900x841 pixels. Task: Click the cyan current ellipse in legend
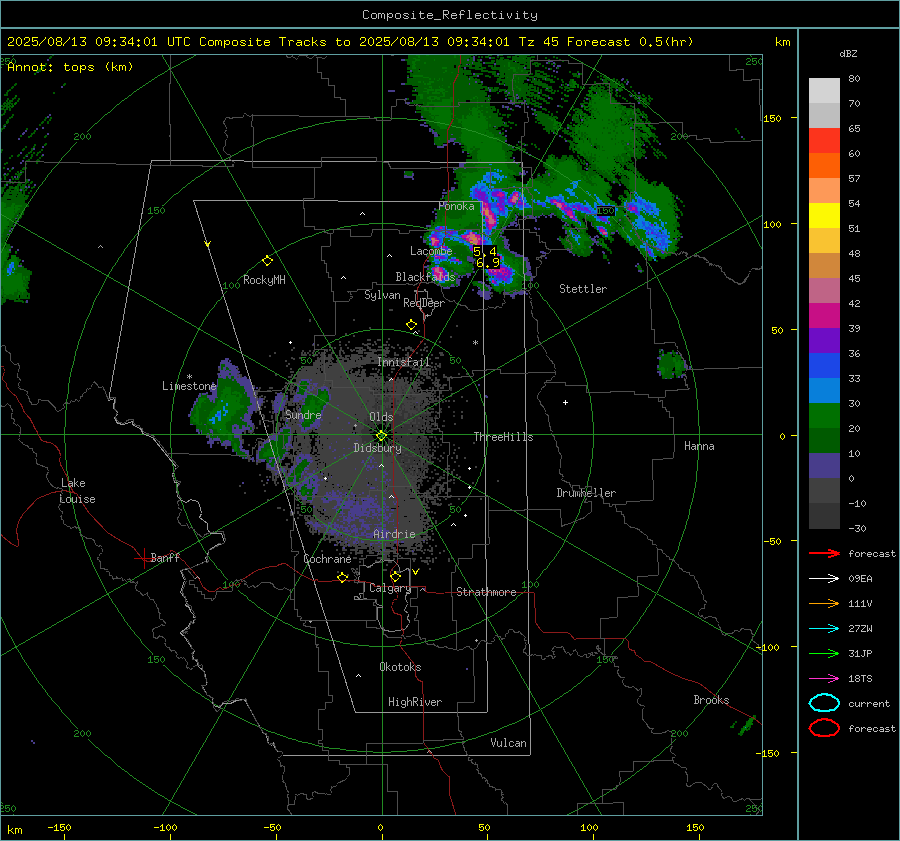[x=824, y=703]
